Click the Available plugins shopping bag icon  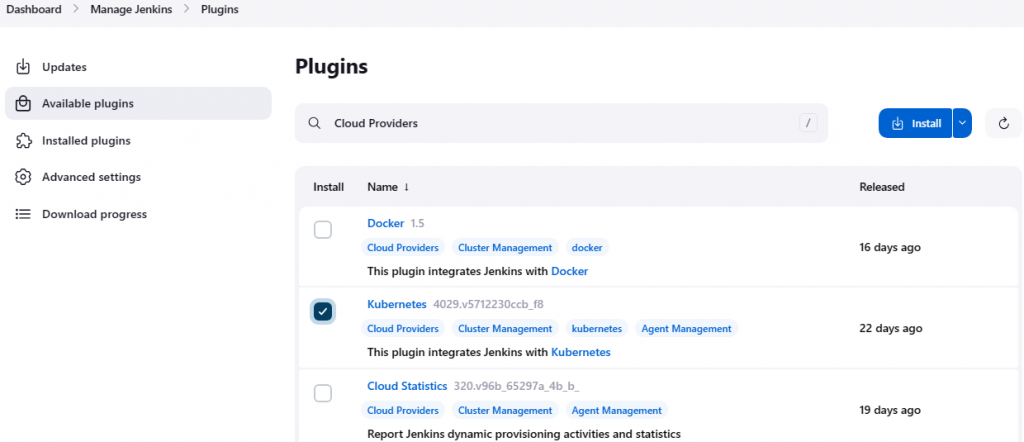coord(23,104)
